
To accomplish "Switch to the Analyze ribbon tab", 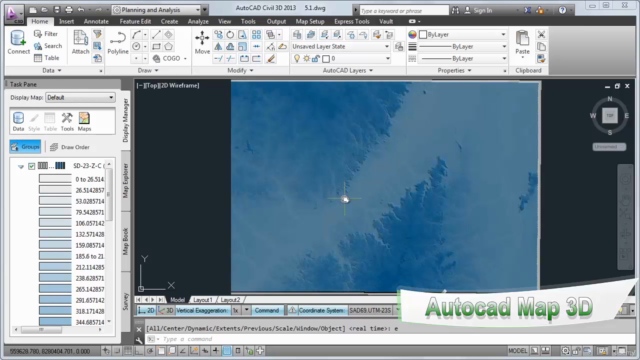I will pos(198,22).
